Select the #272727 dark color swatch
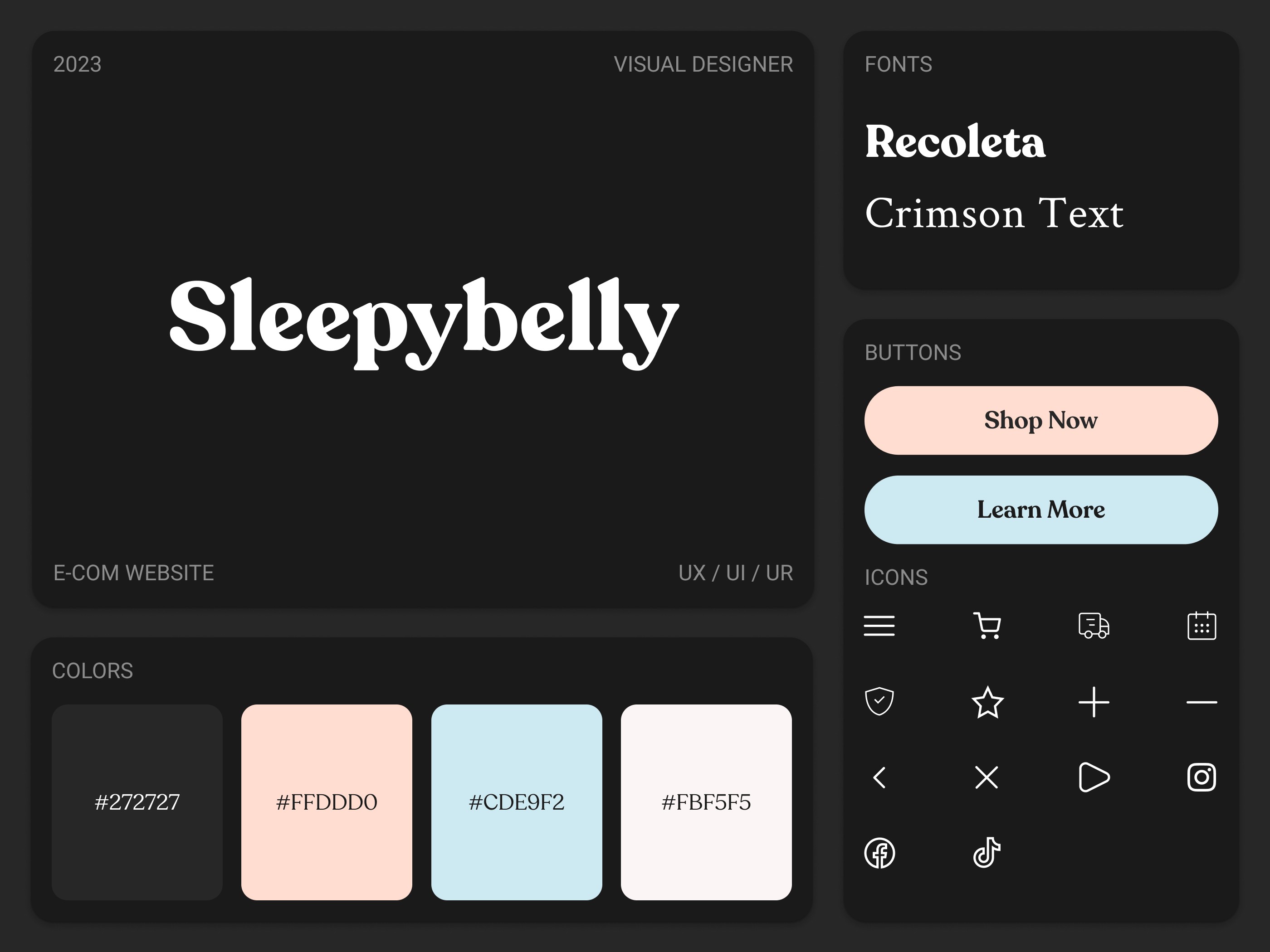1270x952 pixels. (137, 801)
